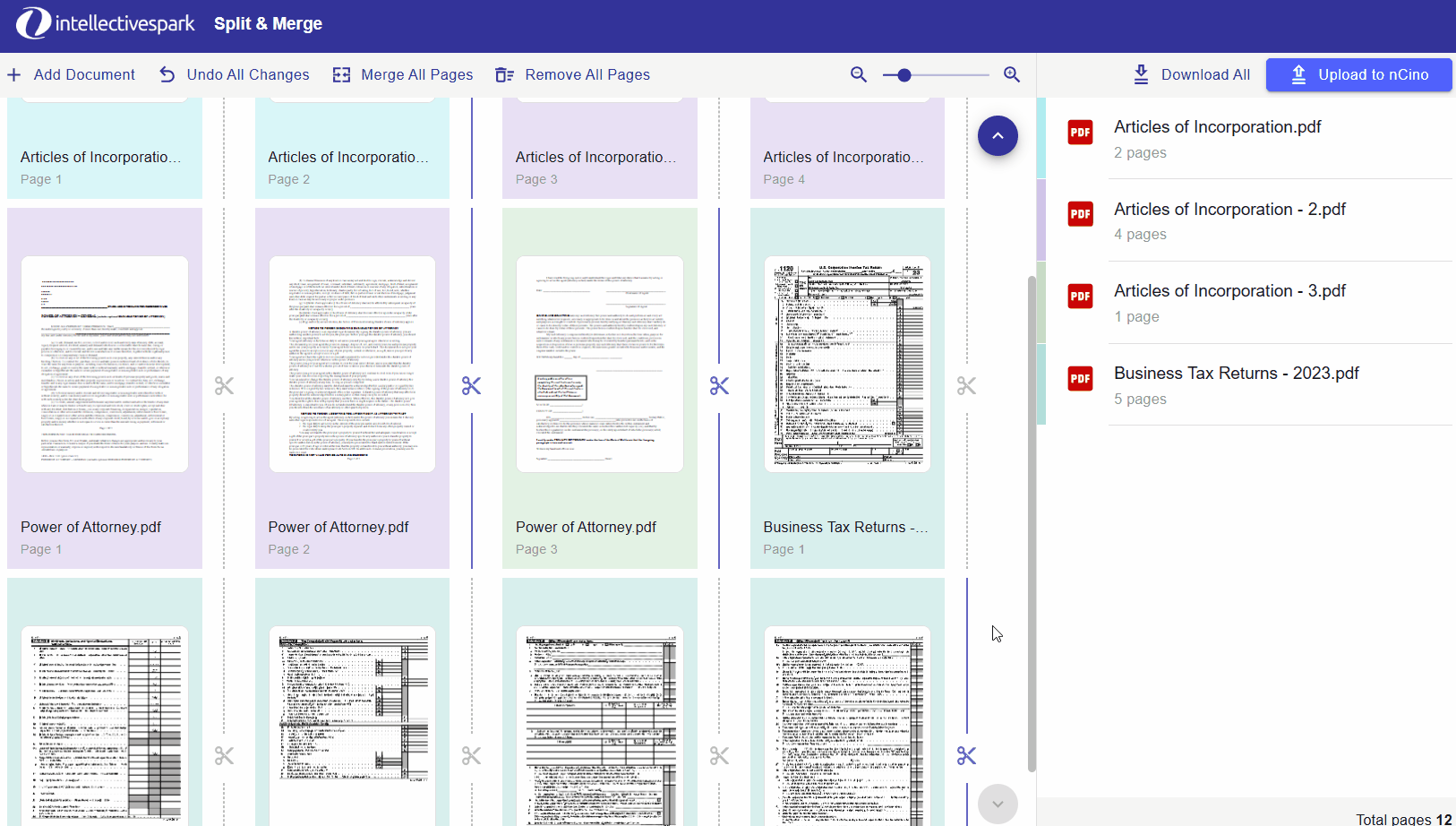Viewport: 1456px width, 826px height.
Task: Toggle split scissors after Power of Attorney page 3
Action: click(719, 386)
